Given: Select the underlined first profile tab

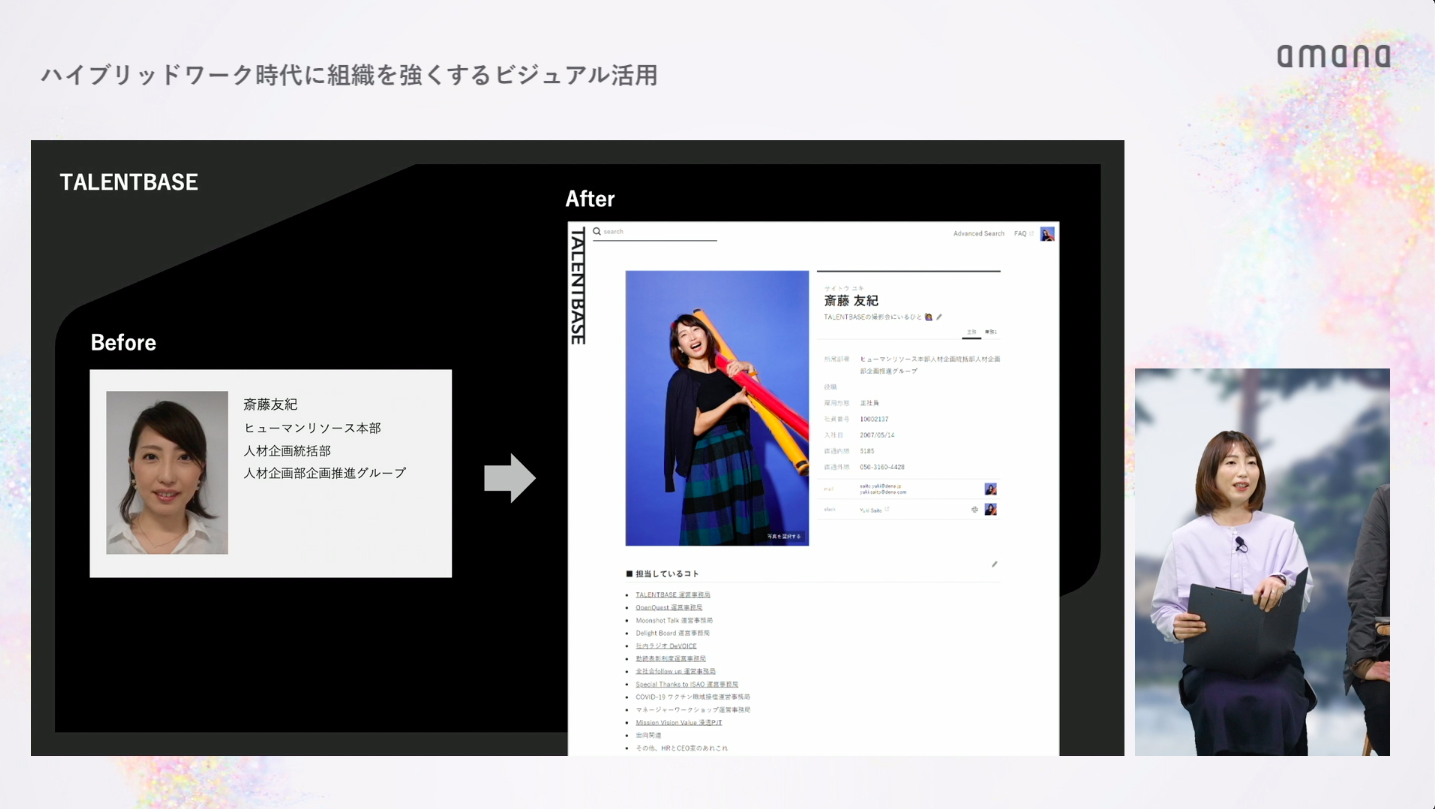Looking at the screenshot, I should click(x=971, y=332).
